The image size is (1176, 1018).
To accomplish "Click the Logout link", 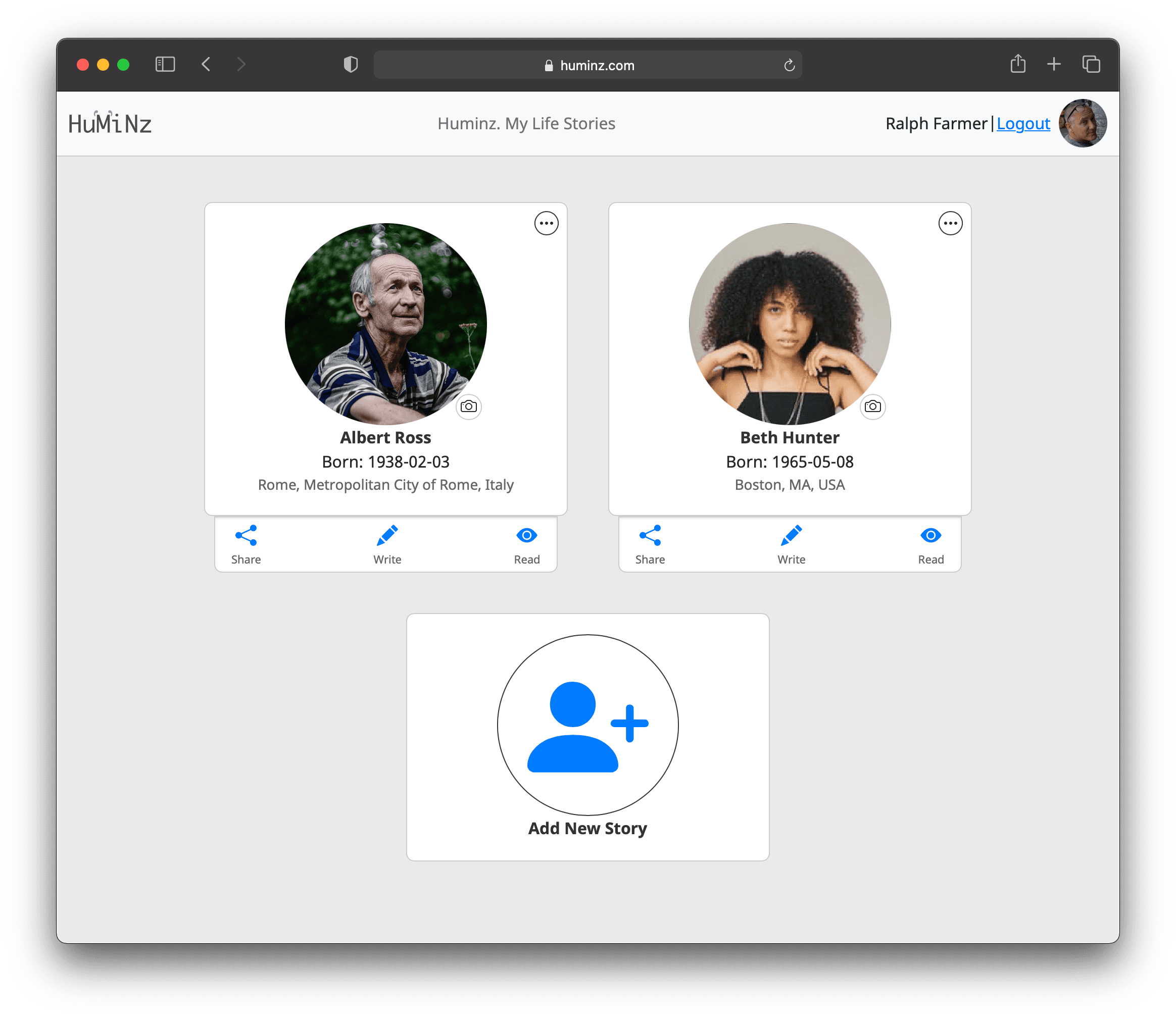I will click(x=1022, y=124).
